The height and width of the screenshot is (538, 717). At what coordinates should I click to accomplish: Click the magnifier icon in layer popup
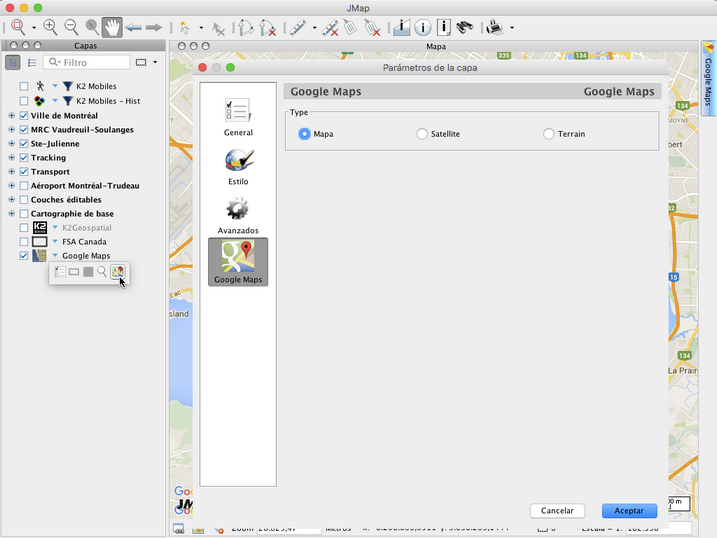pyautogui.click(x=102, y=272)
